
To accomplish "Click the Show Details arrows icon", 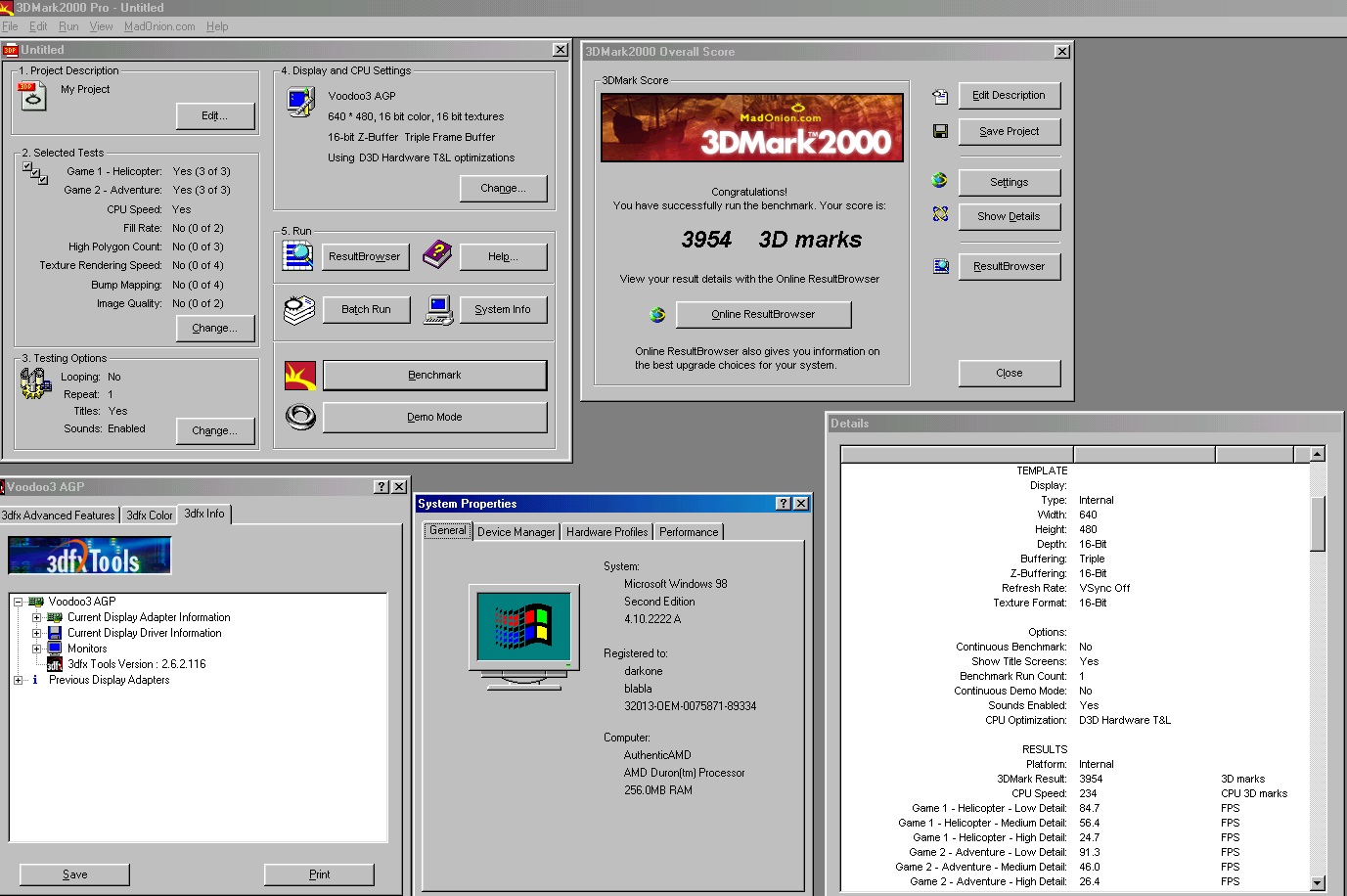I will click(940, 214).
